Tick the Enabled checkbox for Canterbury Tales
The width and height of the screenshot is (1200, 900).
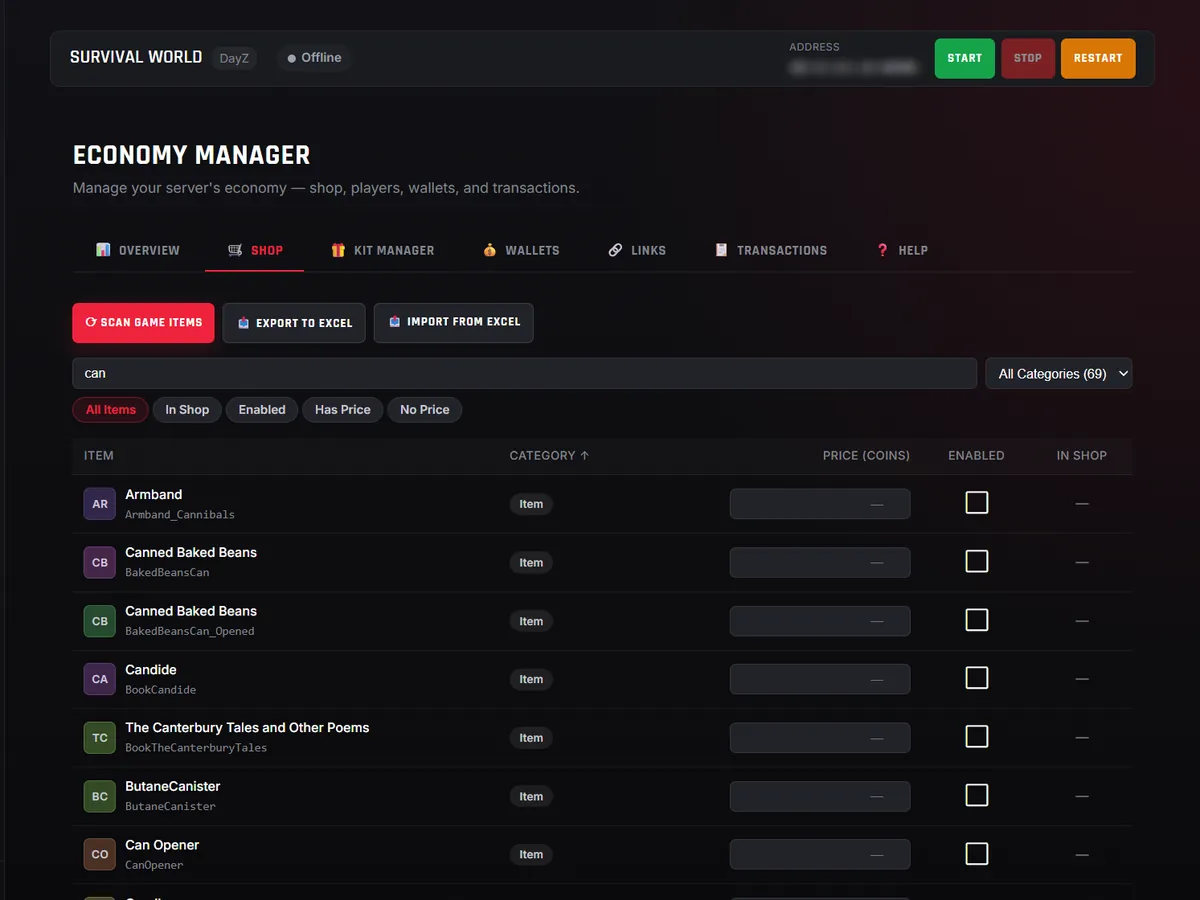click(977, 737)
